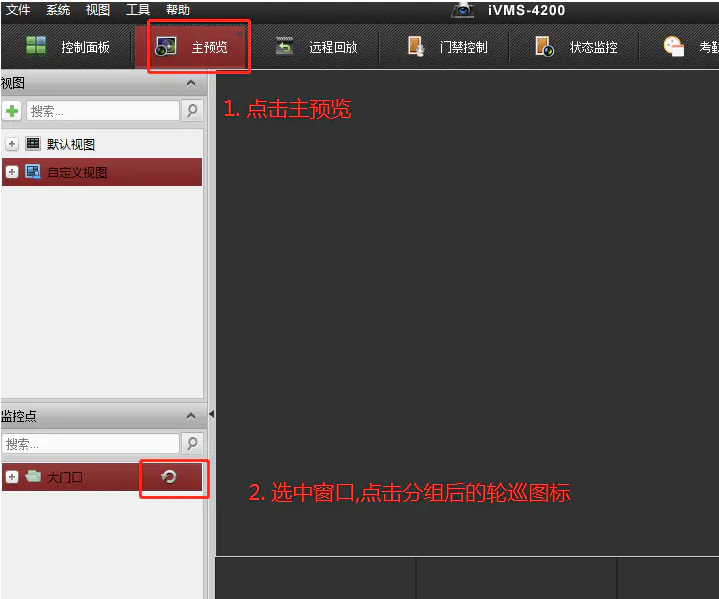719x599 pixels.
Task: Open the 主预览 (Main View) tab
Action: (198, 47)
